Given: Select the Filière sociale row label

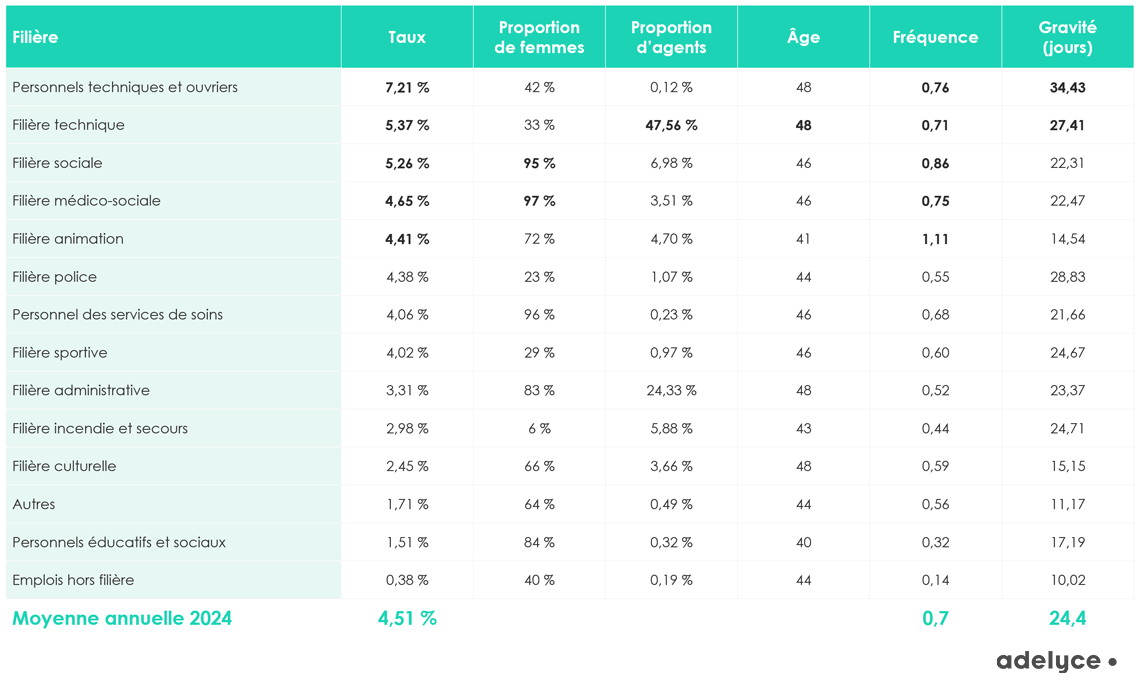Looking at the screenshot, I should tap(57, 163).
